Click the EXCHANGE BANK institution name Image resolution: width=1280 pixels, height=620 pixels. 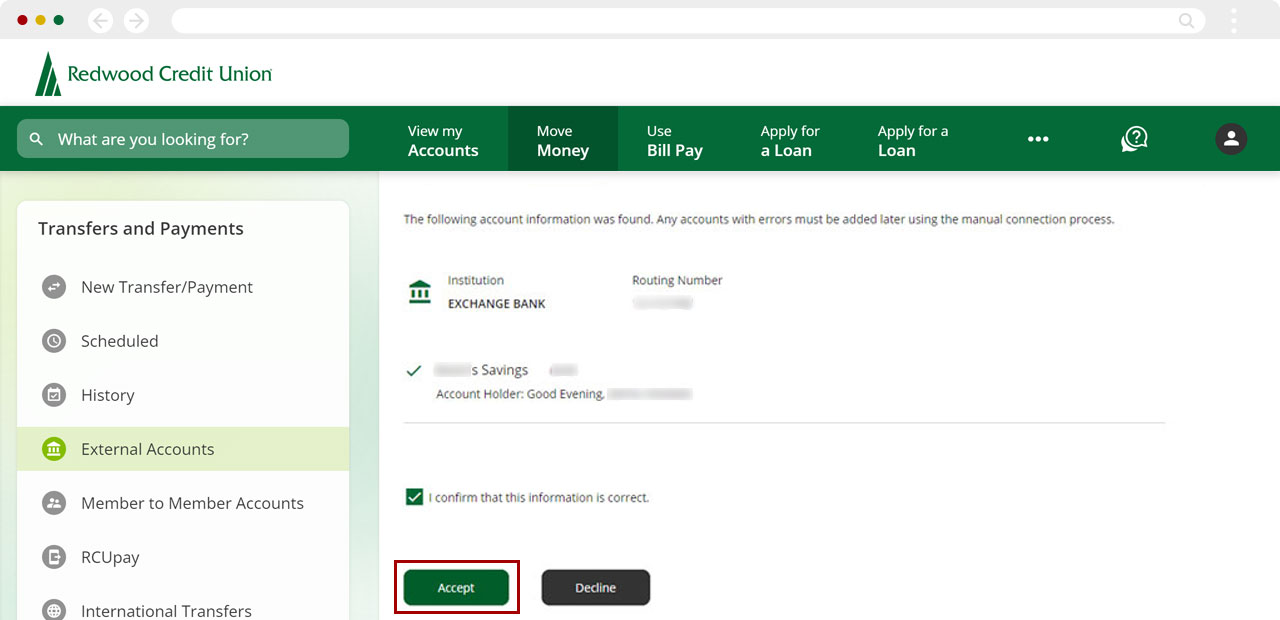(497, 304)
